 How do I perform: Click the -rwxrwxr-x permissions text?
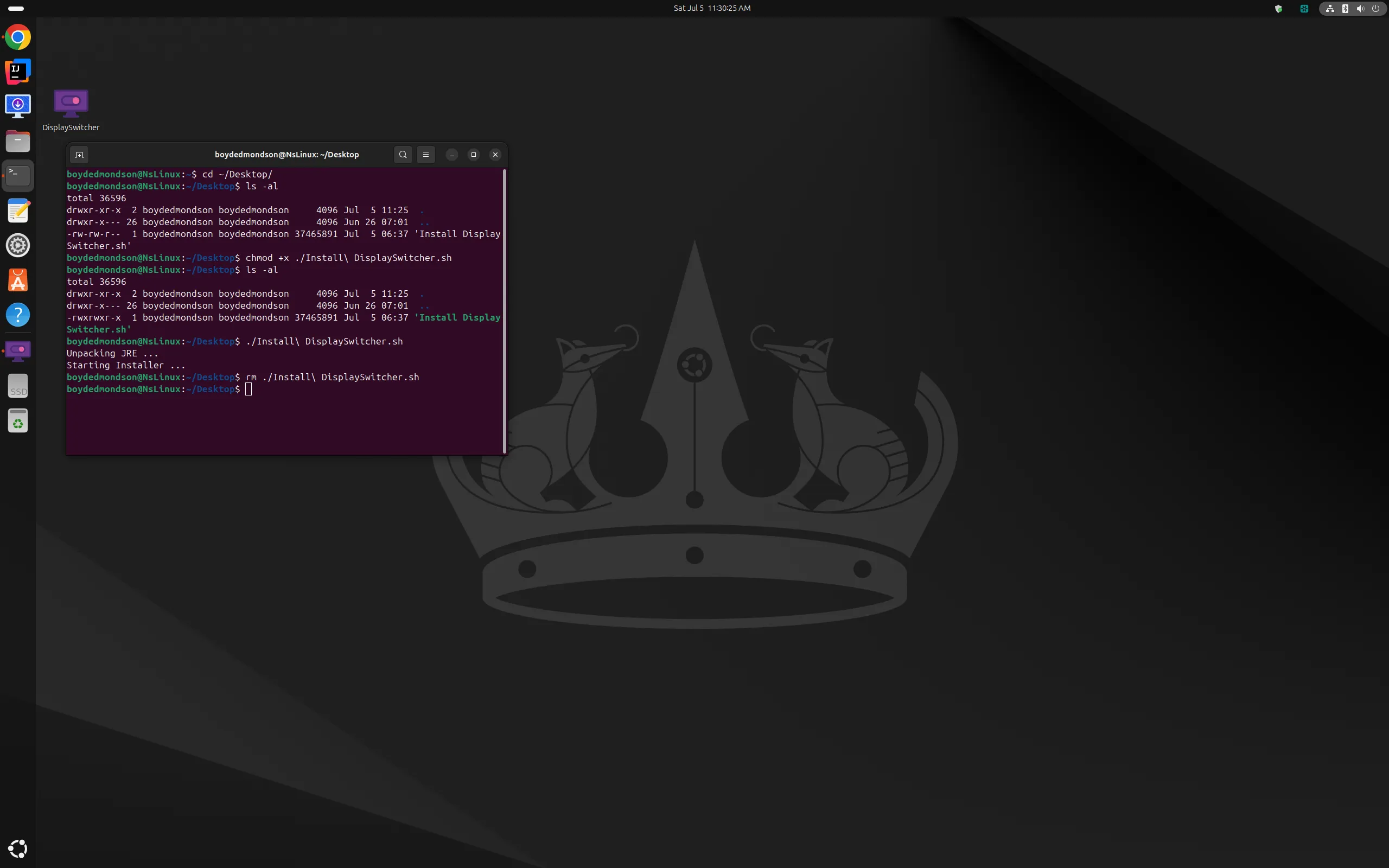[x=93, y=317]
